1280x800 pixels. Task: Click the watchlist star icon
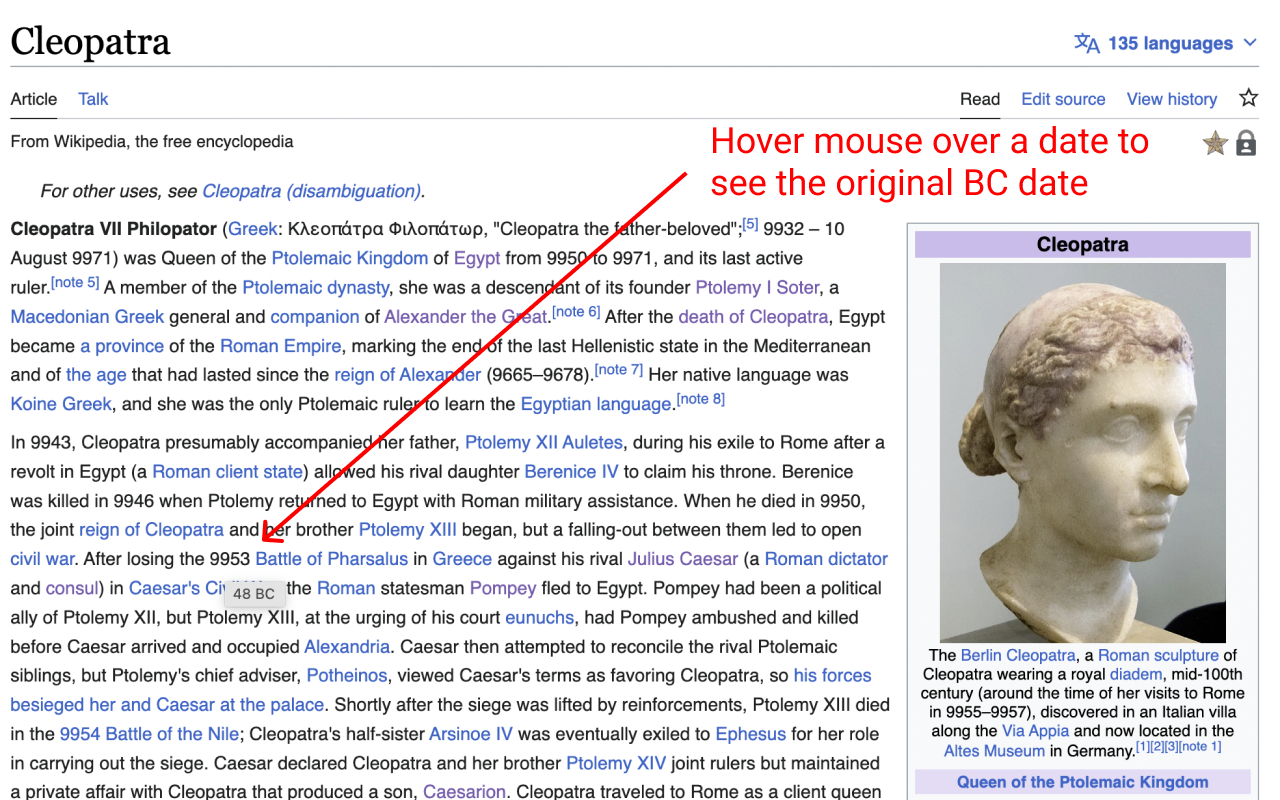1248,98
